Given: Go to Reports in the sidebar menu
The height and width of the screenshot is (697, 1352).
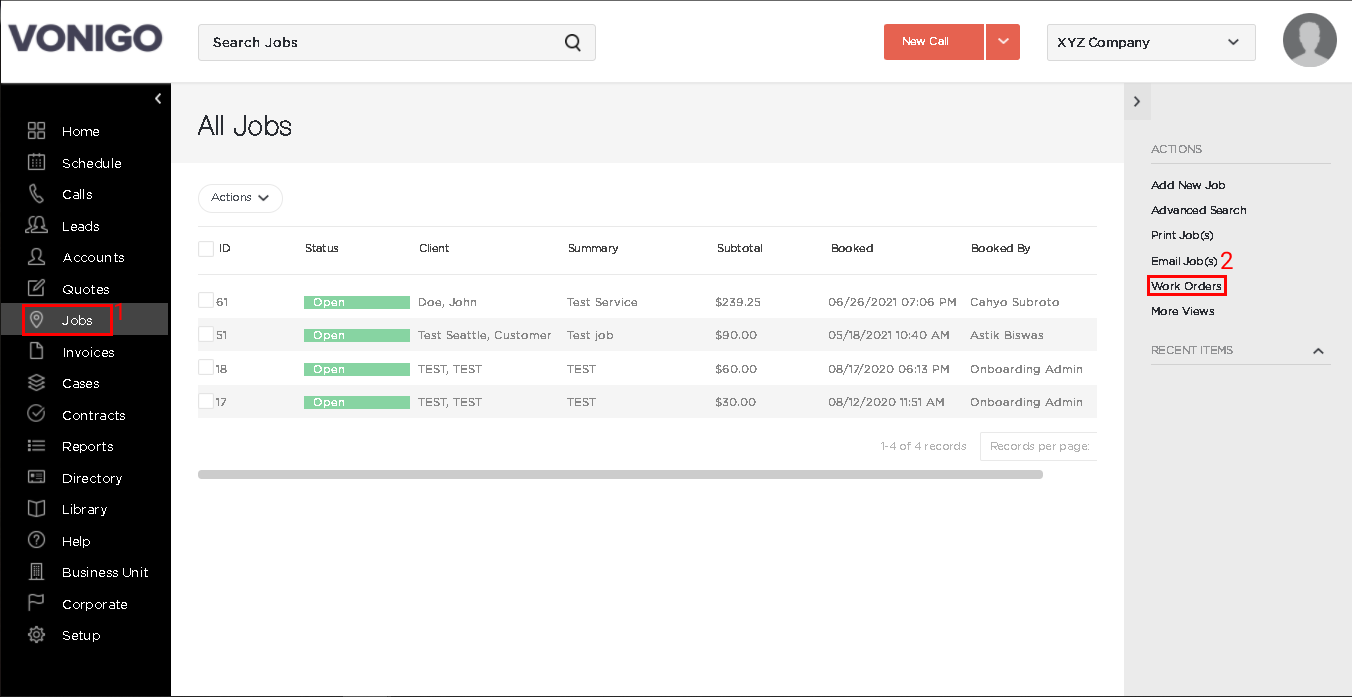Looking at the screenshot, I should (x=85, y=446).
